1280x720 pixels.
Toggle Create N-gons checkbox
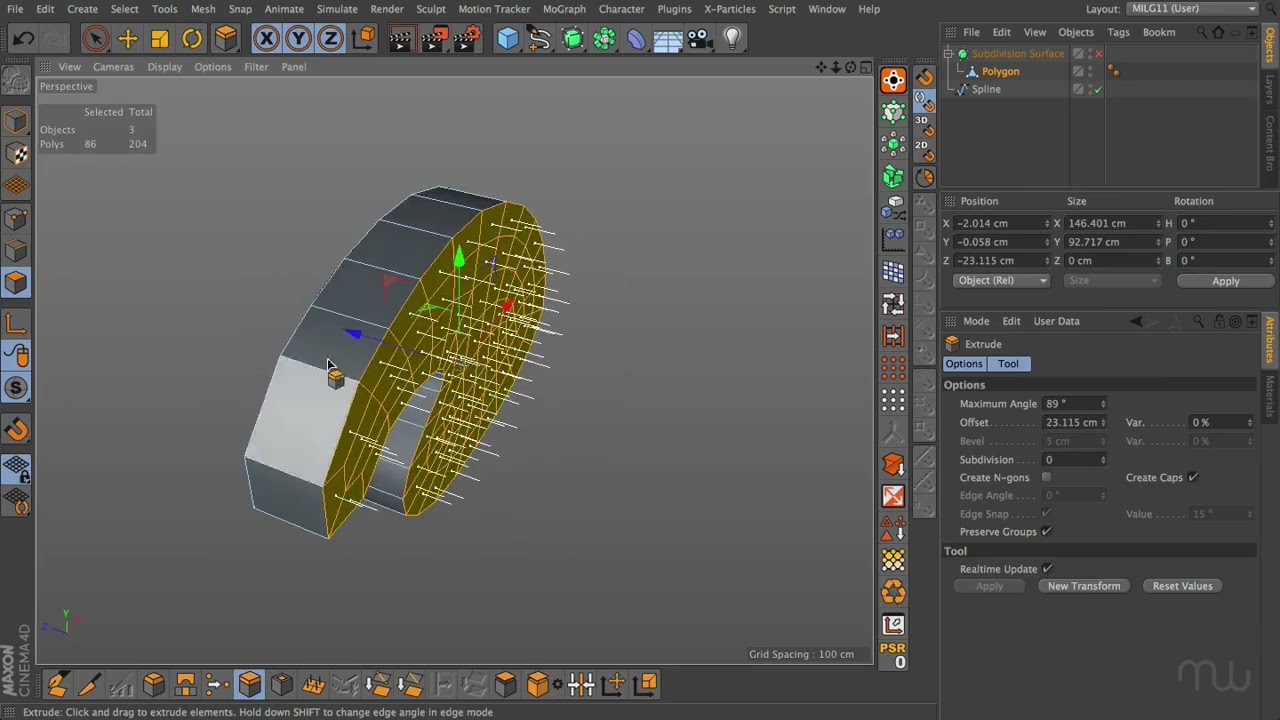pyautogui.click(x=1046, y=478)
